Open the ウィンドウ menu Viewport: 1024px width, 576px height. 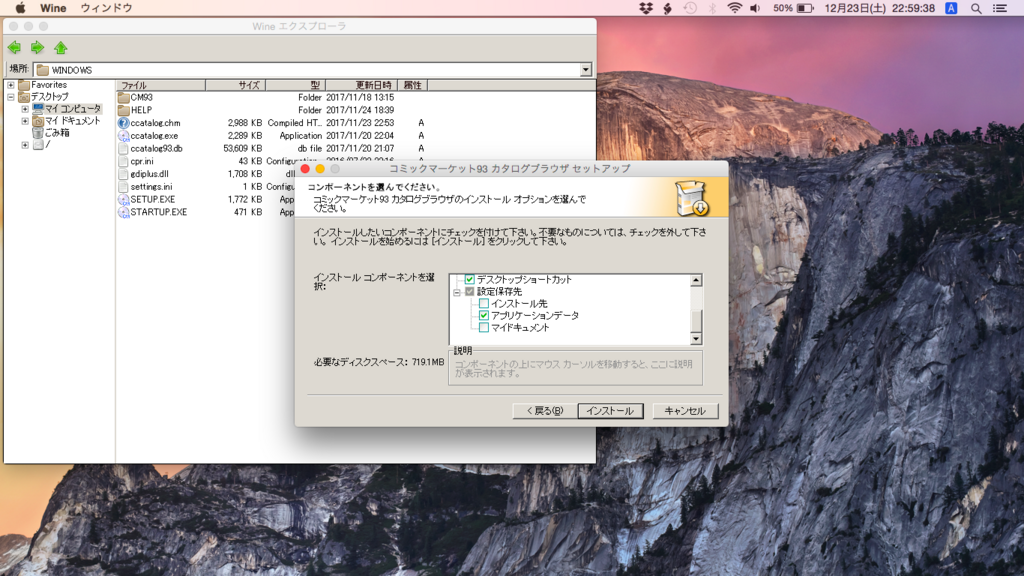[x=106, y=8]
